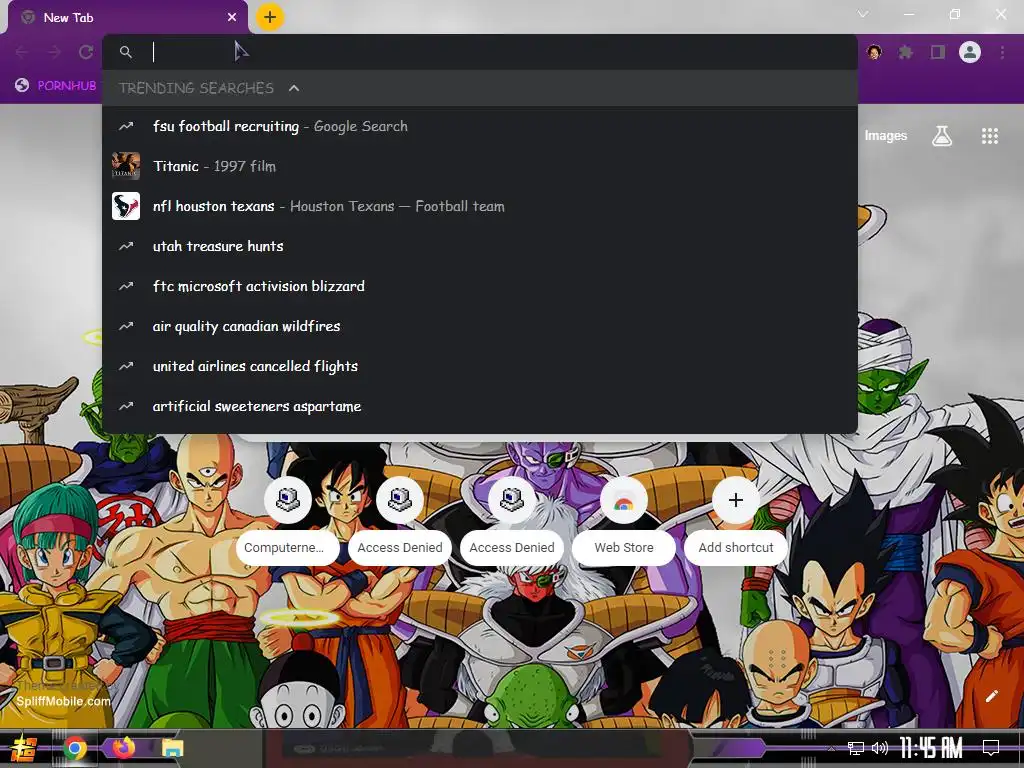This screenshot has width=1024, height=768.
Task: Open File Explorer from the taskbar
Action: 173,748
